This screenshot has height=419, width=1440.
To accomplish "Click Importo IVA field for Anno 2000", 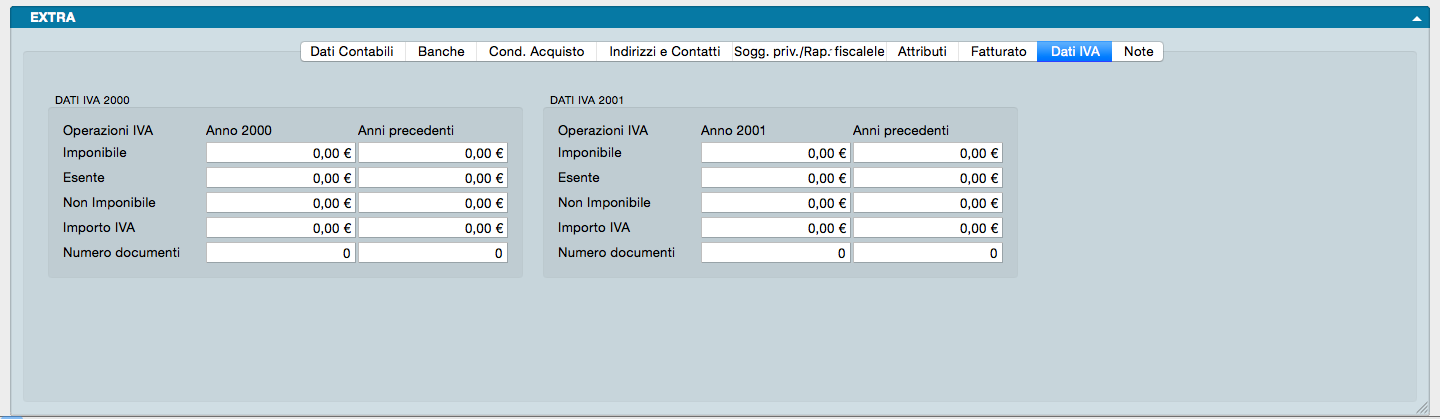I will tap(280, 228).
